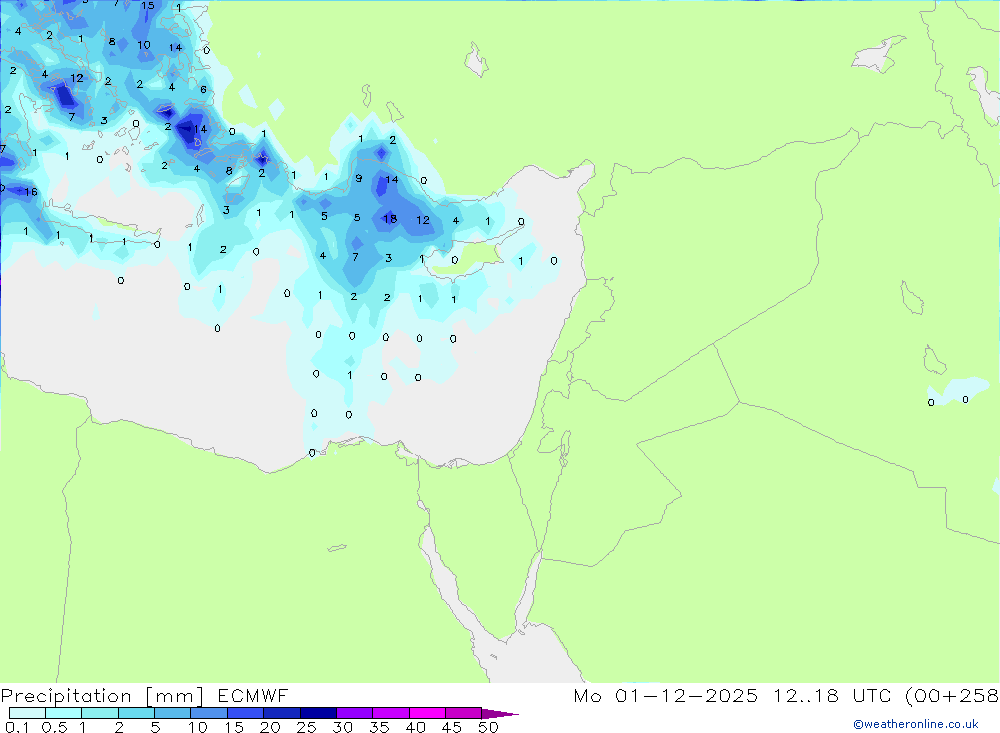
Task: Click the '16' precipitation value on map
Action: [31, 191]
